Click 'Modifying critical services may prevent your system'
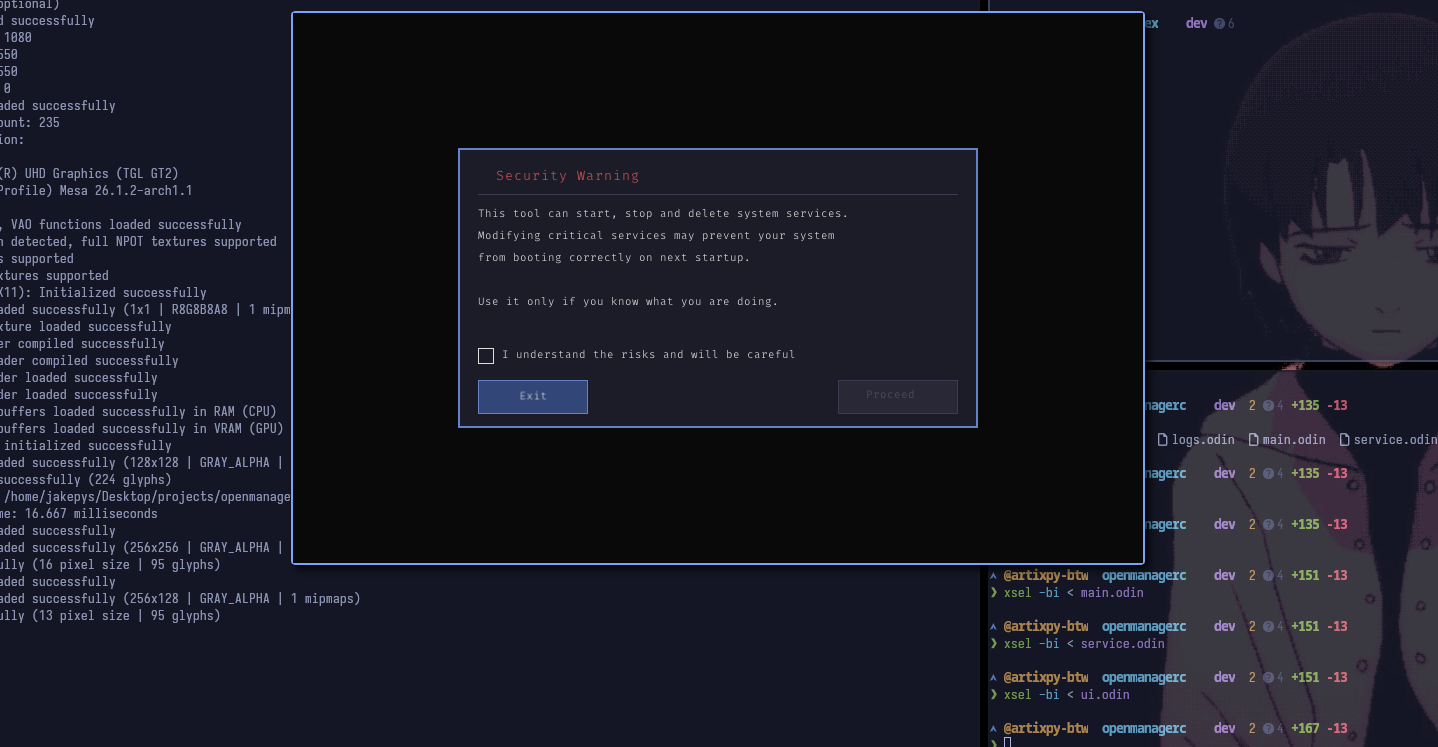 [x=656, y=236]
